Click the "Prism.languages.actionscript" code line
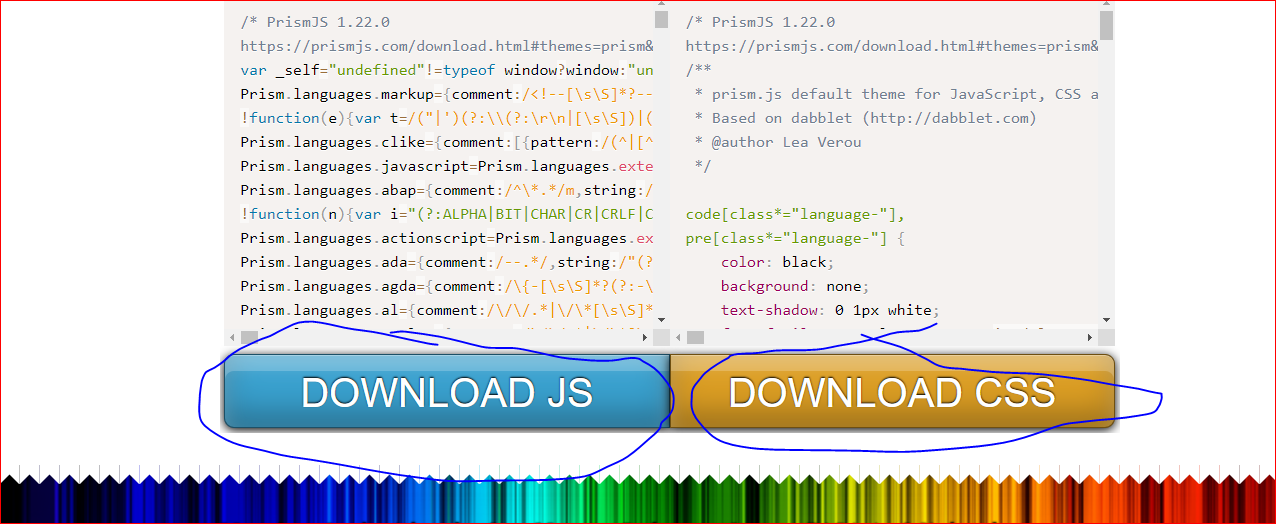 (447, 238)
